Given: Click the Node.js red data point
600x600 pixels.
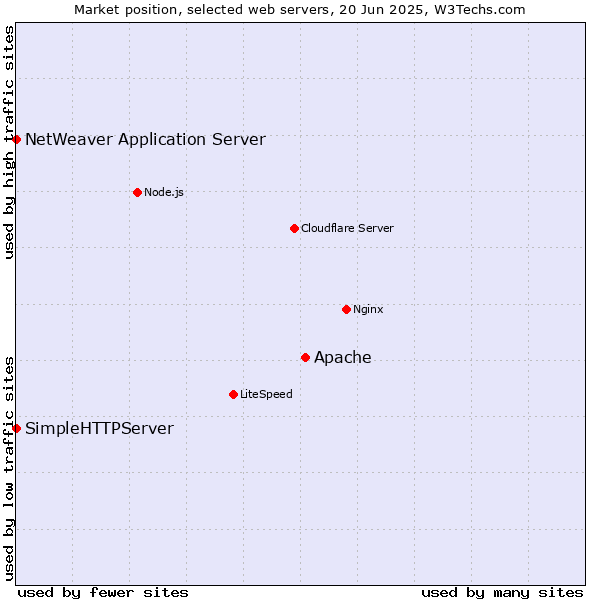Looking at the screenshot, I should click(x=137, y=192).
